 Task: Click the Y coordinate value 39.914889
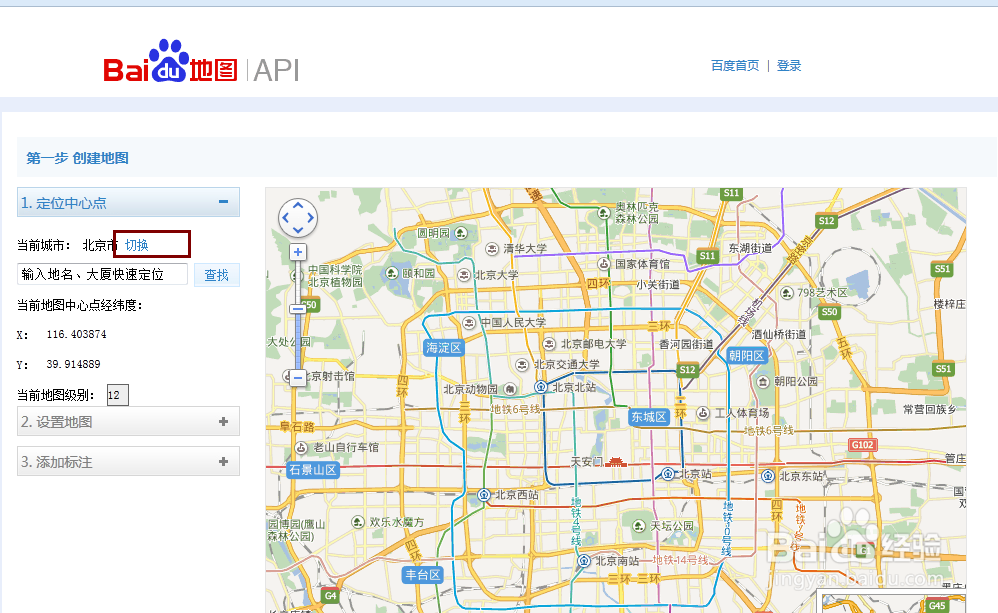pos(73,364)
